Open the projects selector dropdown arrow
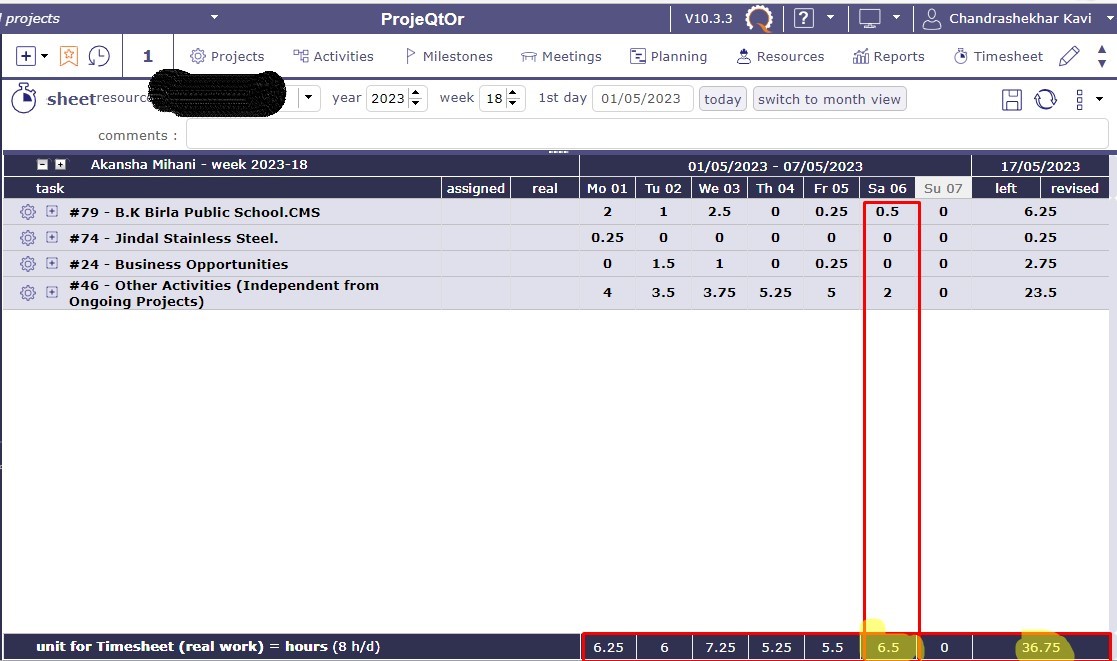 click(x=214, y=17)
